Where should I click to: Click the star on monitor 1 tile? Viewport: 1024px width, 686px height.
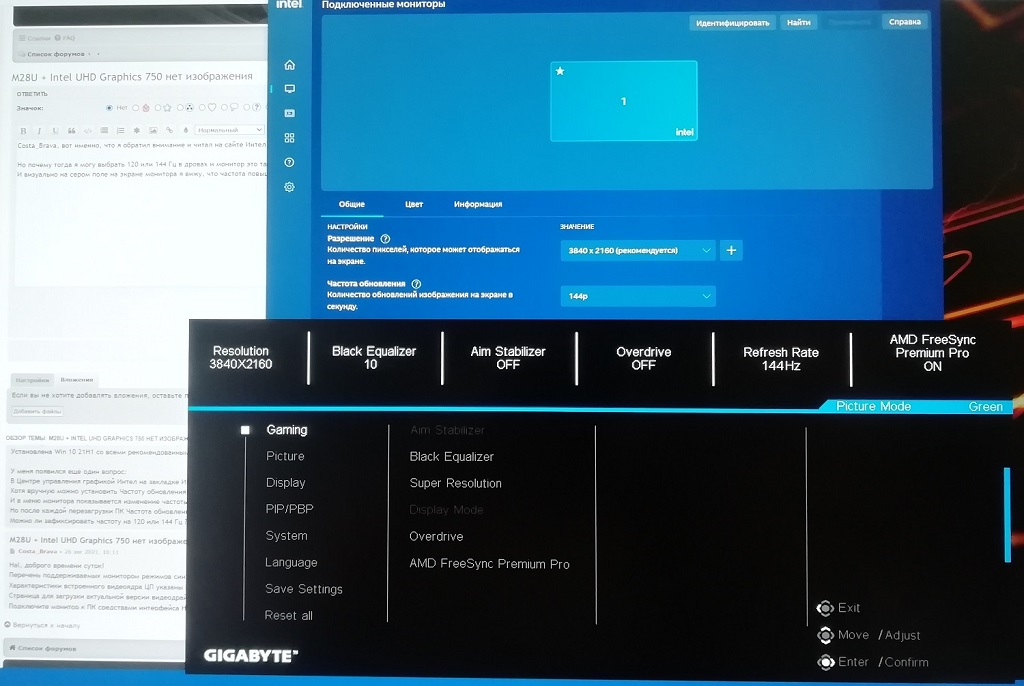coord(560,71)
